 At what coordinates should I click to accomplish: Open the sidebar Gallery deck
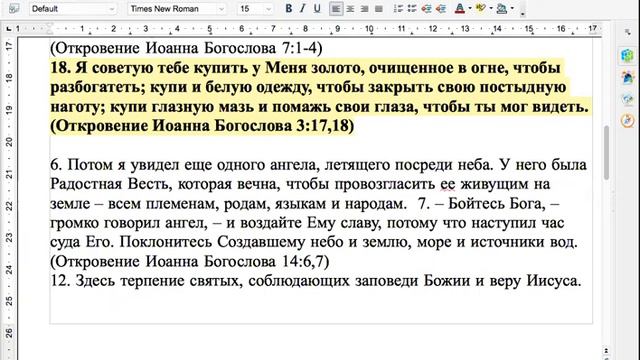[x=628, y=99]
